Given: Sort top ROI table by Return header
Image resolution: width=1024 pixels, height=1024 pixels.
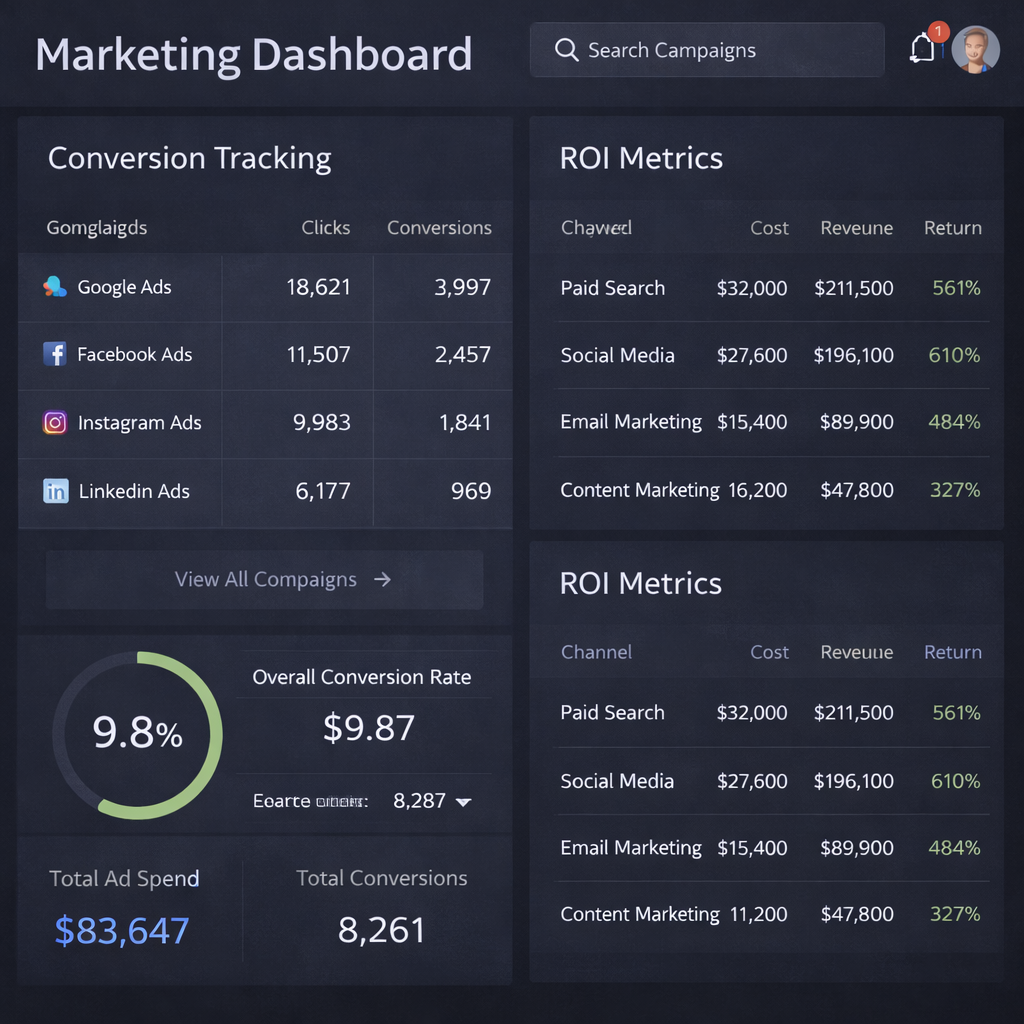Looking at the screenshot, I should (952, 228).
